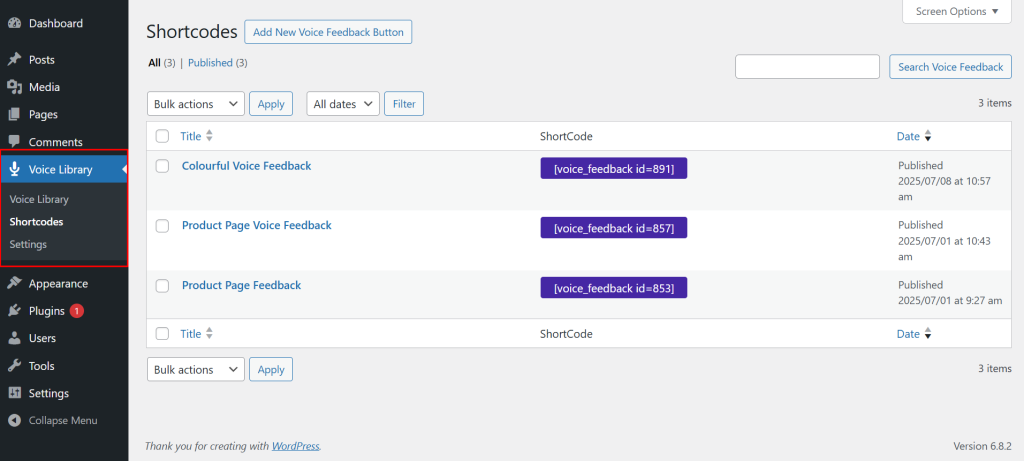
Task: Open Media via its sidebar icon
Action: point(14,87)
